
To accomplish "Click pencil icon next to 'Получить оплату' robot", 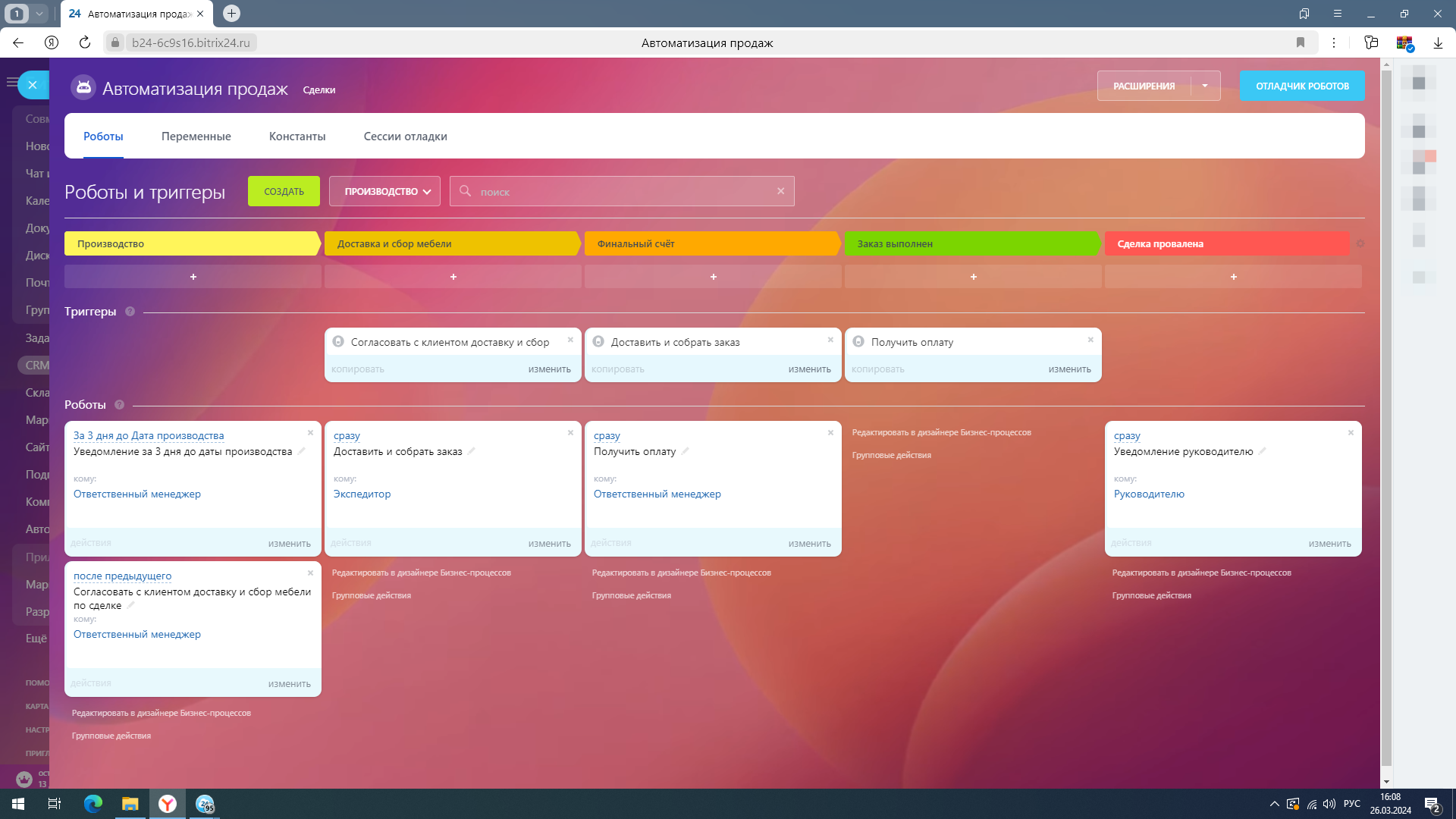I will 685,451.
